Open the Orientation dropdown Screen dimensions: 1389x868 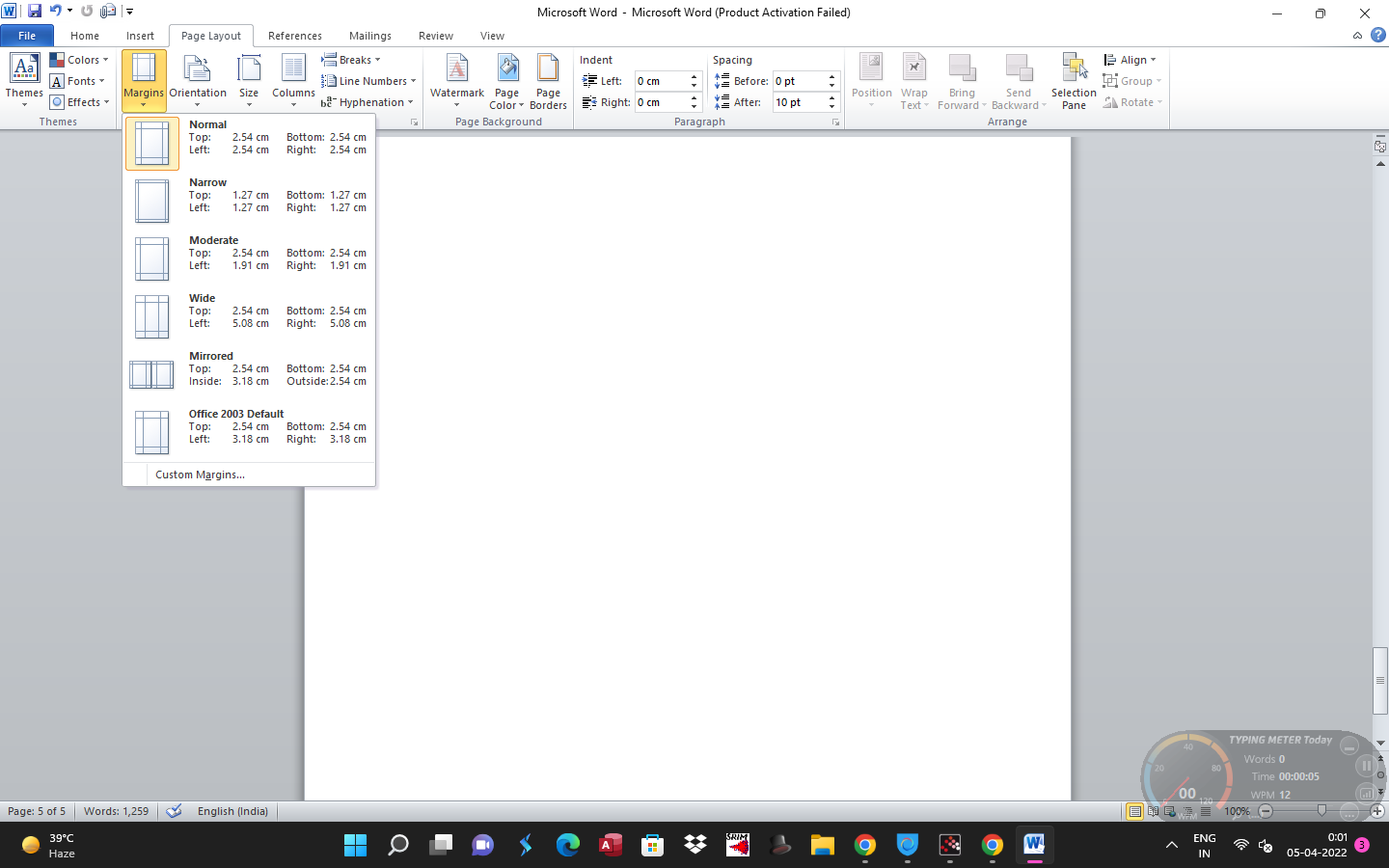(198, 80)
